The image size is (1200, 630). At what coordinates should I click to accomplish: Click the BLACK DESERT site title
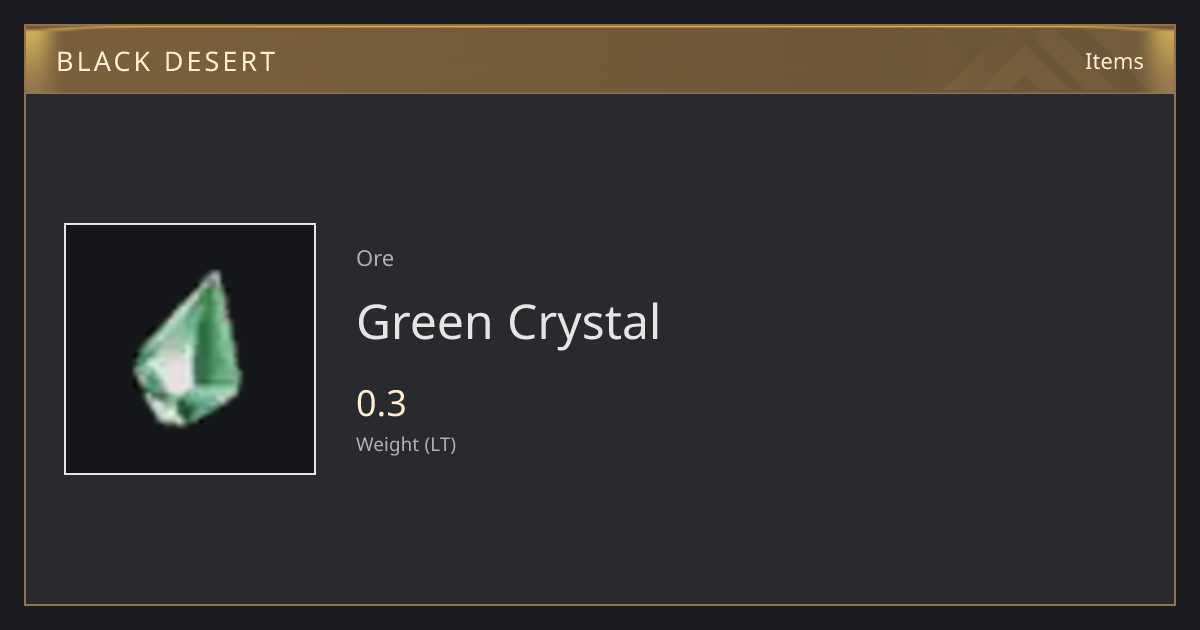pos(166,62)
